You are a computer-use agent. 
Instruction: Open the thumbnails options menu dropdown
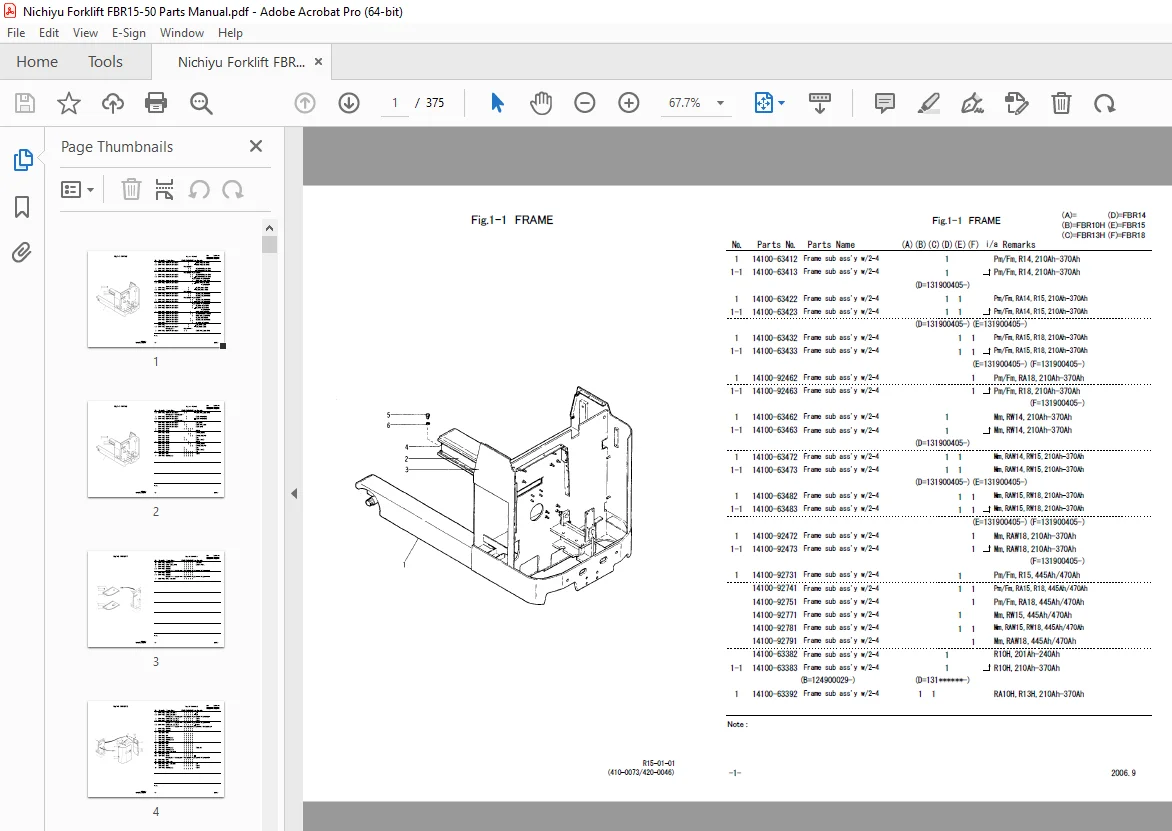pyautogui.click(x=77, y=190)
